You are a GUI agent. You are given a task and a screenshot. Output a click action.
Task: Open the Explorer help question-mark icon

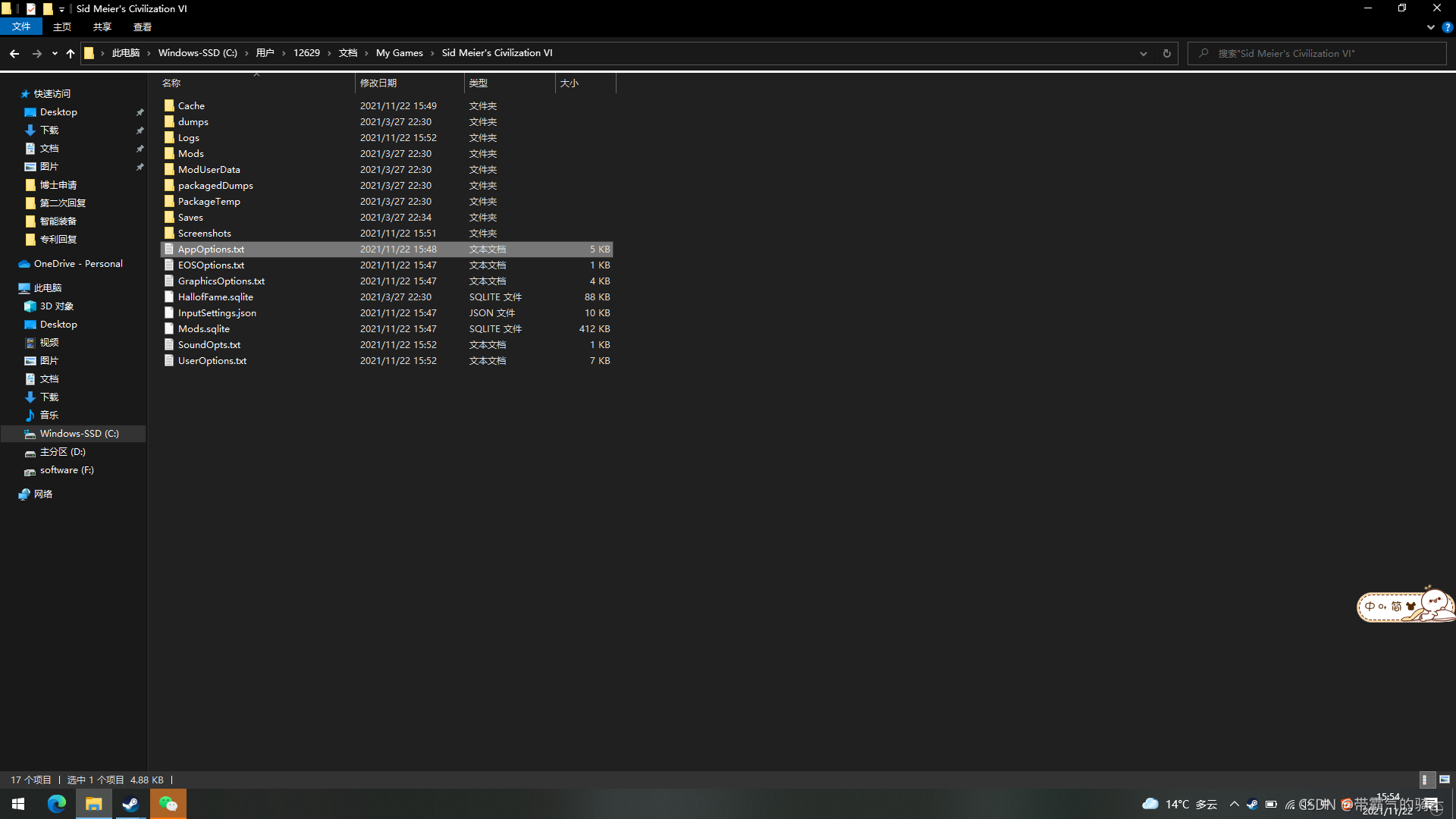[1447, 27]
